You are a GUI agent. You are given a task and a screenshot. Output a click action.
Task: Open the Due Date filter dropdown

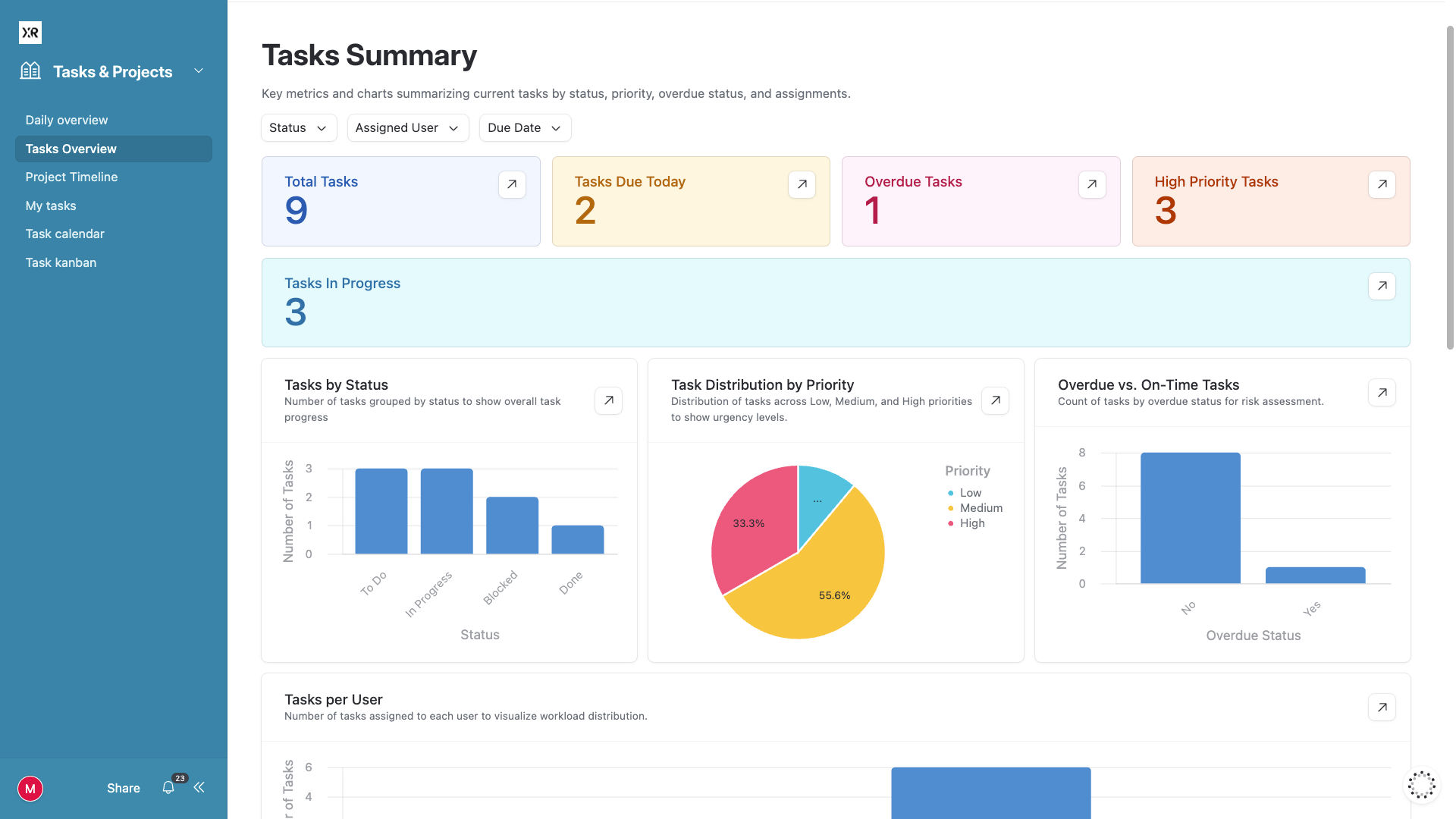(x=524, y=127)
